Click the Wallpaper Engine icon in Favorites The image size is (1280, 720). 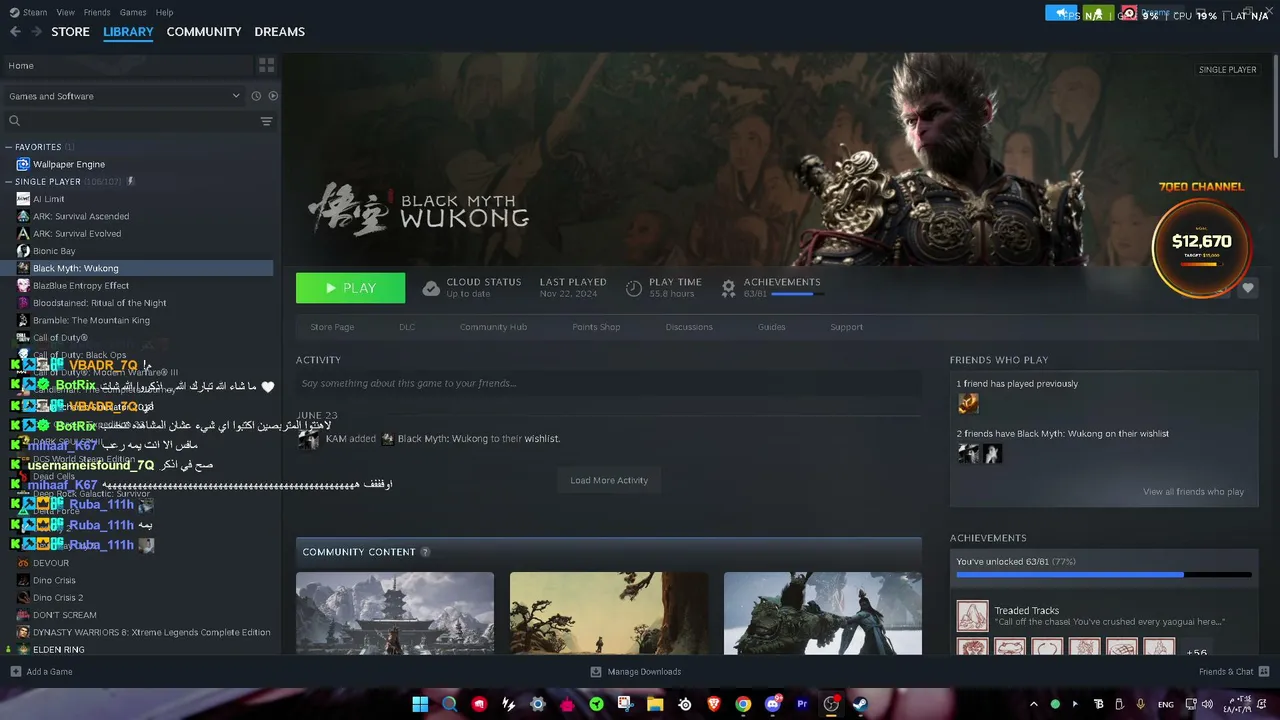[x=23, y=164]
